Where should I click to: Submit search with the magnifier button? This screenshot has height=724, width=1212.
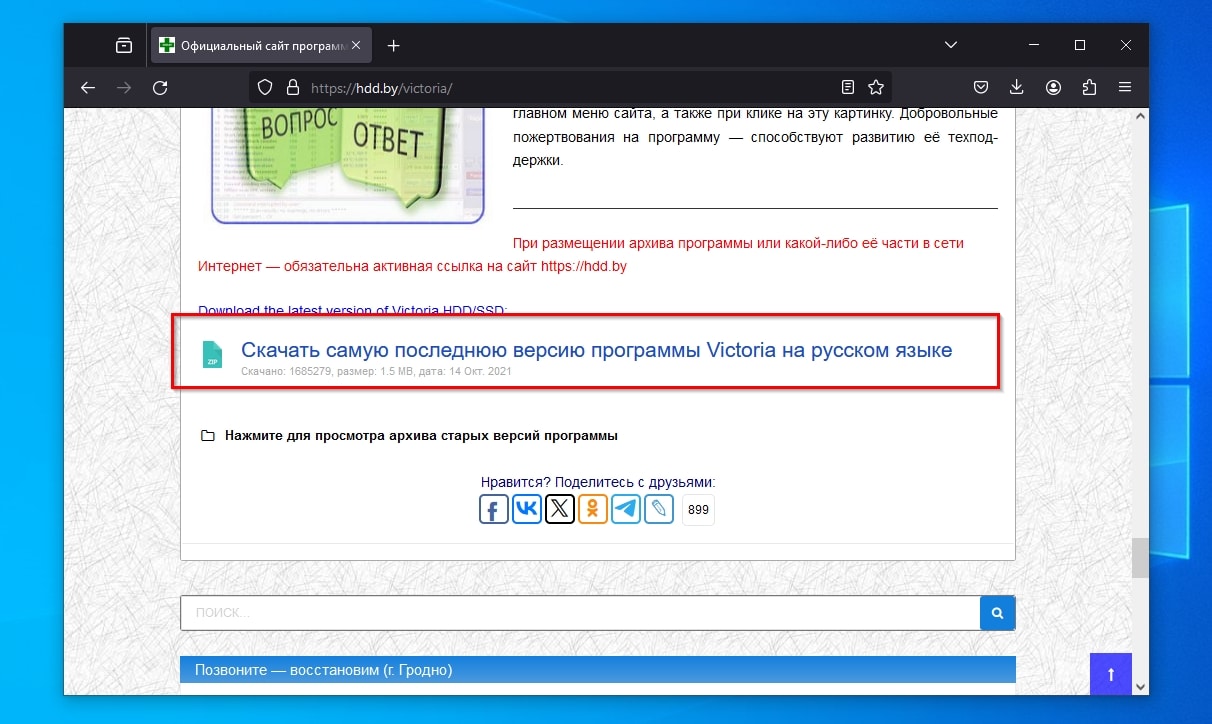[x=997, y=613]
